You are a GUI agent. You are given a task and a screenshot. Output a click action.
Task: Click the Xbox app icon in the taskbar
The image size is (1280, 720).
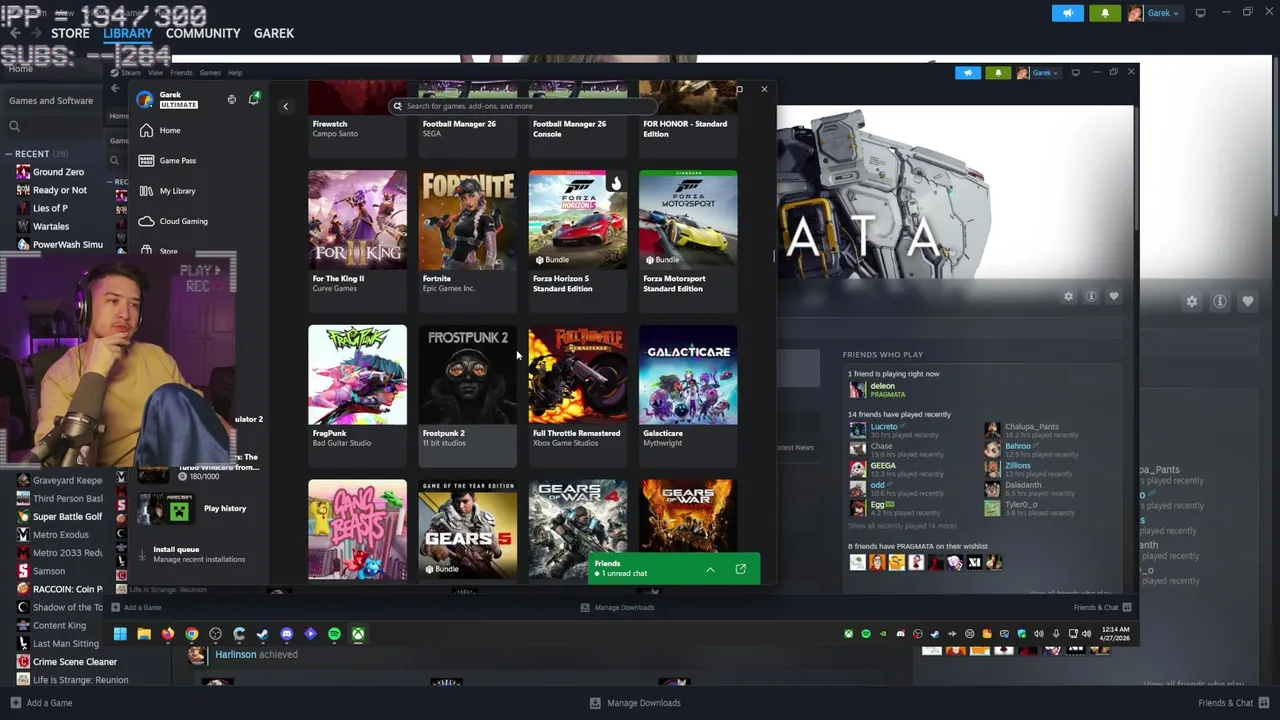[357, 634]
